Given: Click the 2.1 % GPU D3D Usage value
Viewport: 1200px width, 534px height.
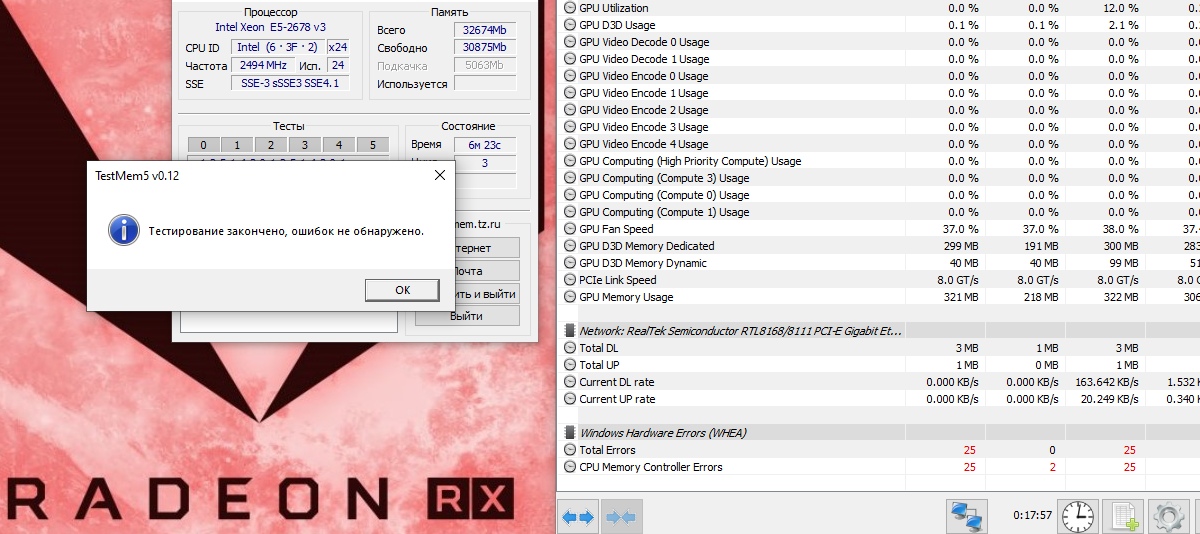Looking at the screenshot, I should 1123,25.
